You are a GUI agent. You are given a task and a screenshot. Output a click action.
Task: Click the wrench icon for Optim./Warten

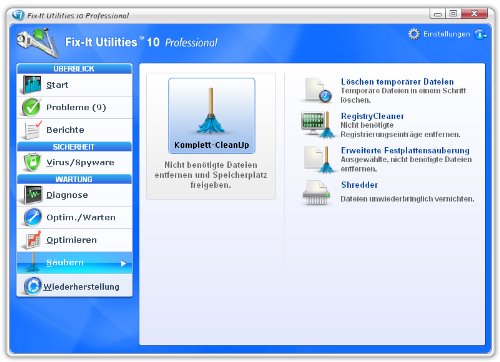point(32,217)
